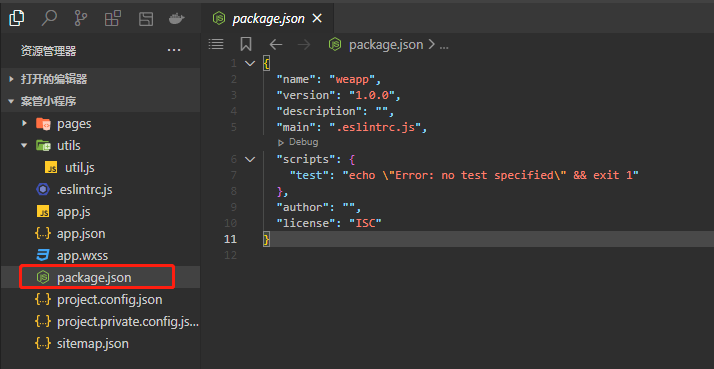Click line number 12 in gutter

(231, 256)
